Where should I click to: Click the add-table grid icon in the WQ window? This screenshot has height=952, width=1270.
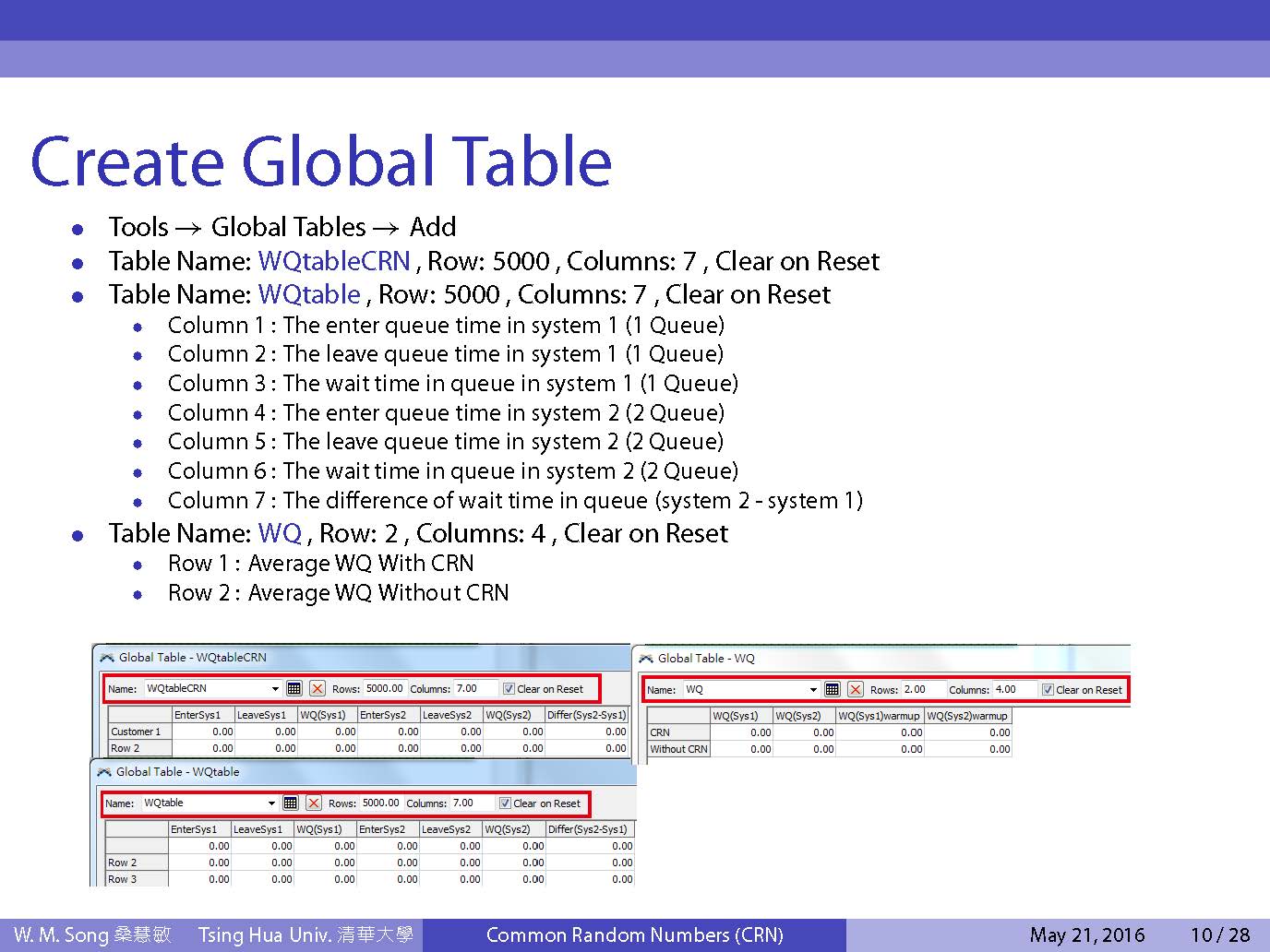click(x=833, y=689)
